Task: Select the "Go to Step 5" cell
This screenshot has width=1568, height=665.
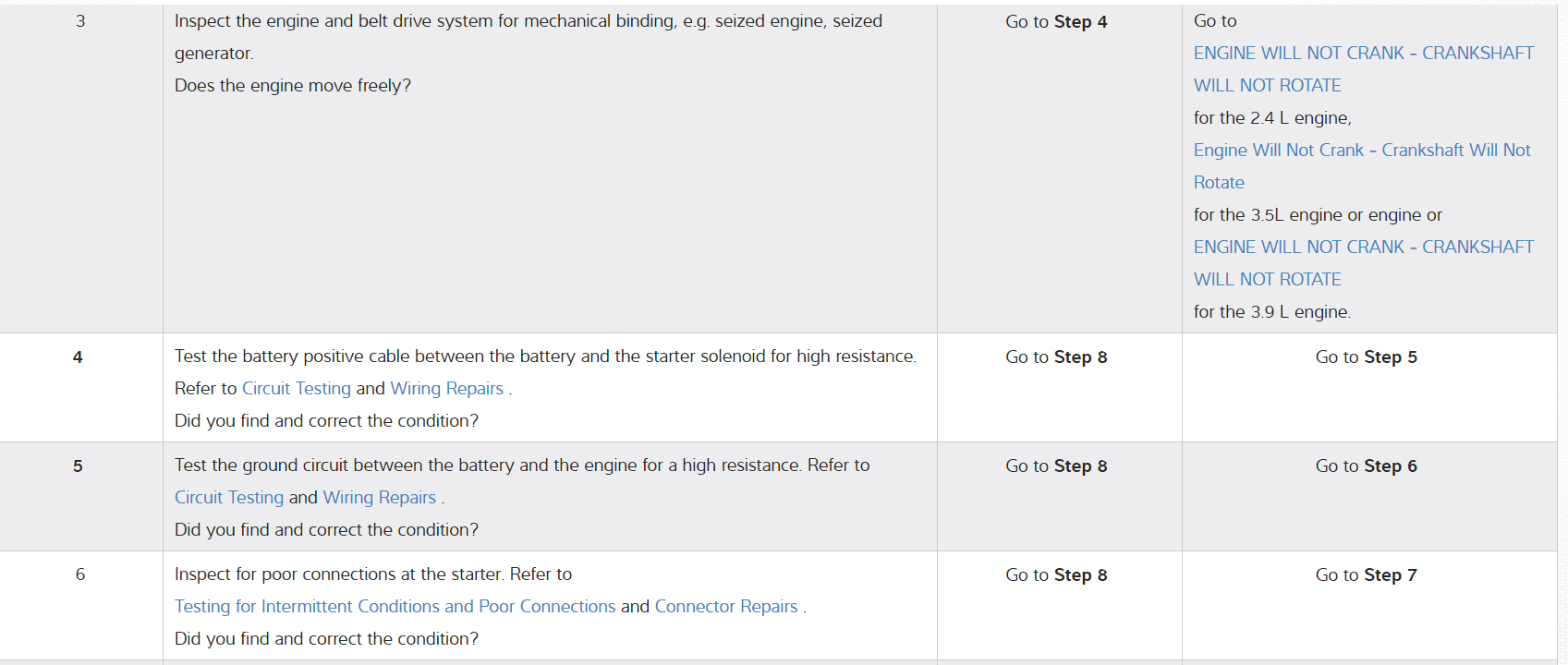Action: point(1366,357)
